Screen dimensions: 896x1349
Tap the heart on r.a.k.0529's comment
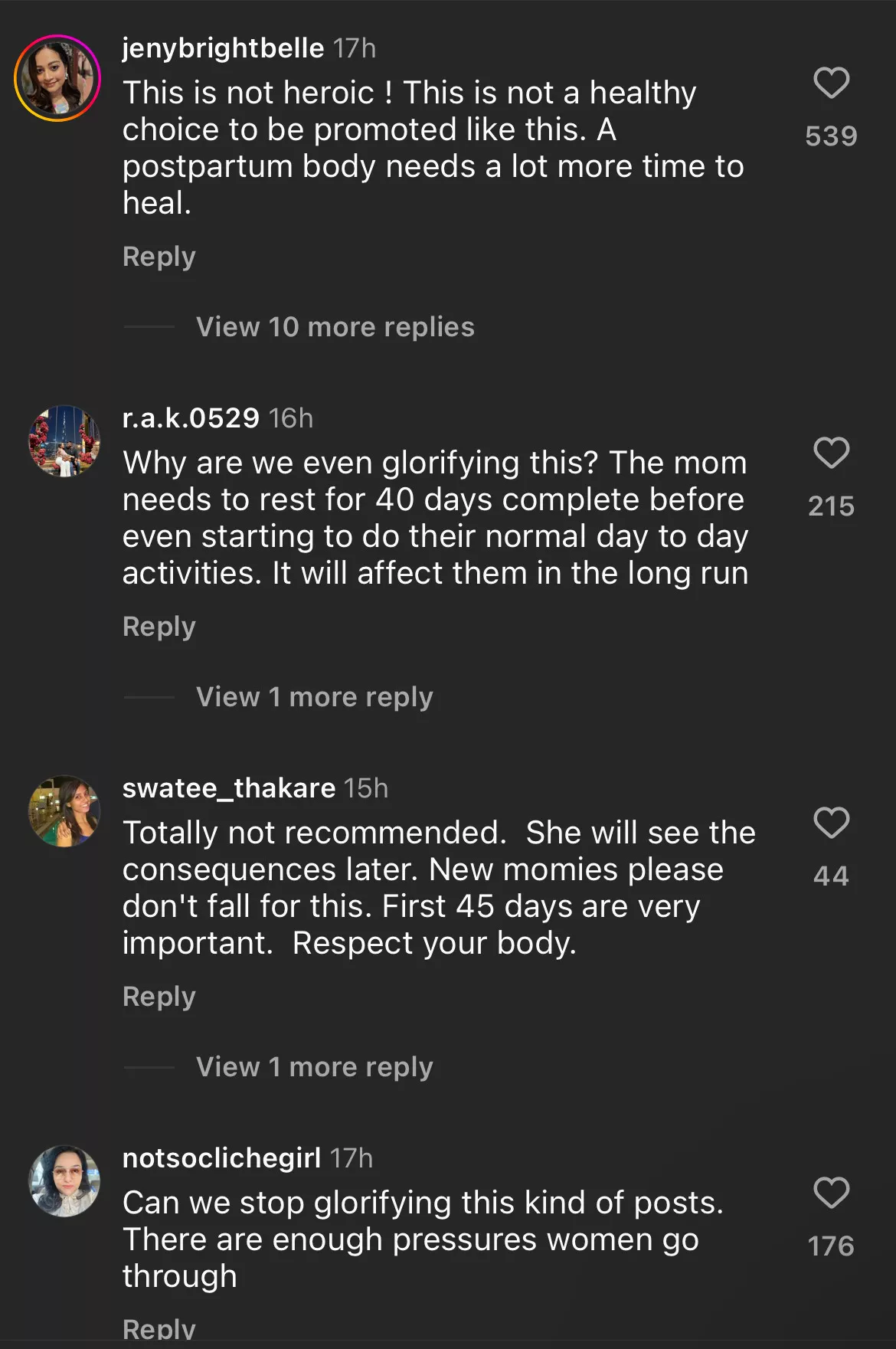point(831,453)
